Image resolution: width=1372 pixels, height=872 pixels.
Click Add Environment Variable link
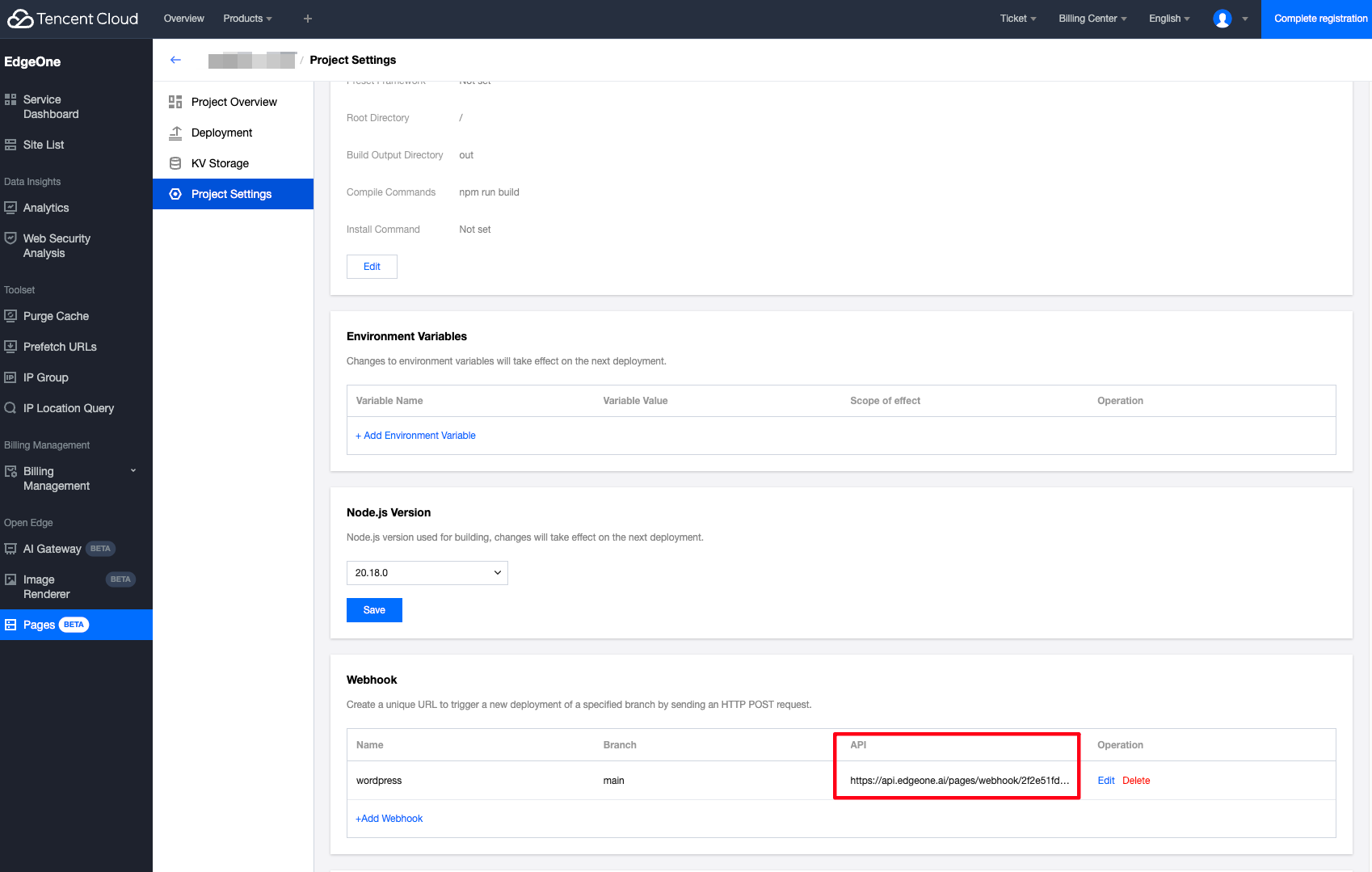click(x=415, y=436)
